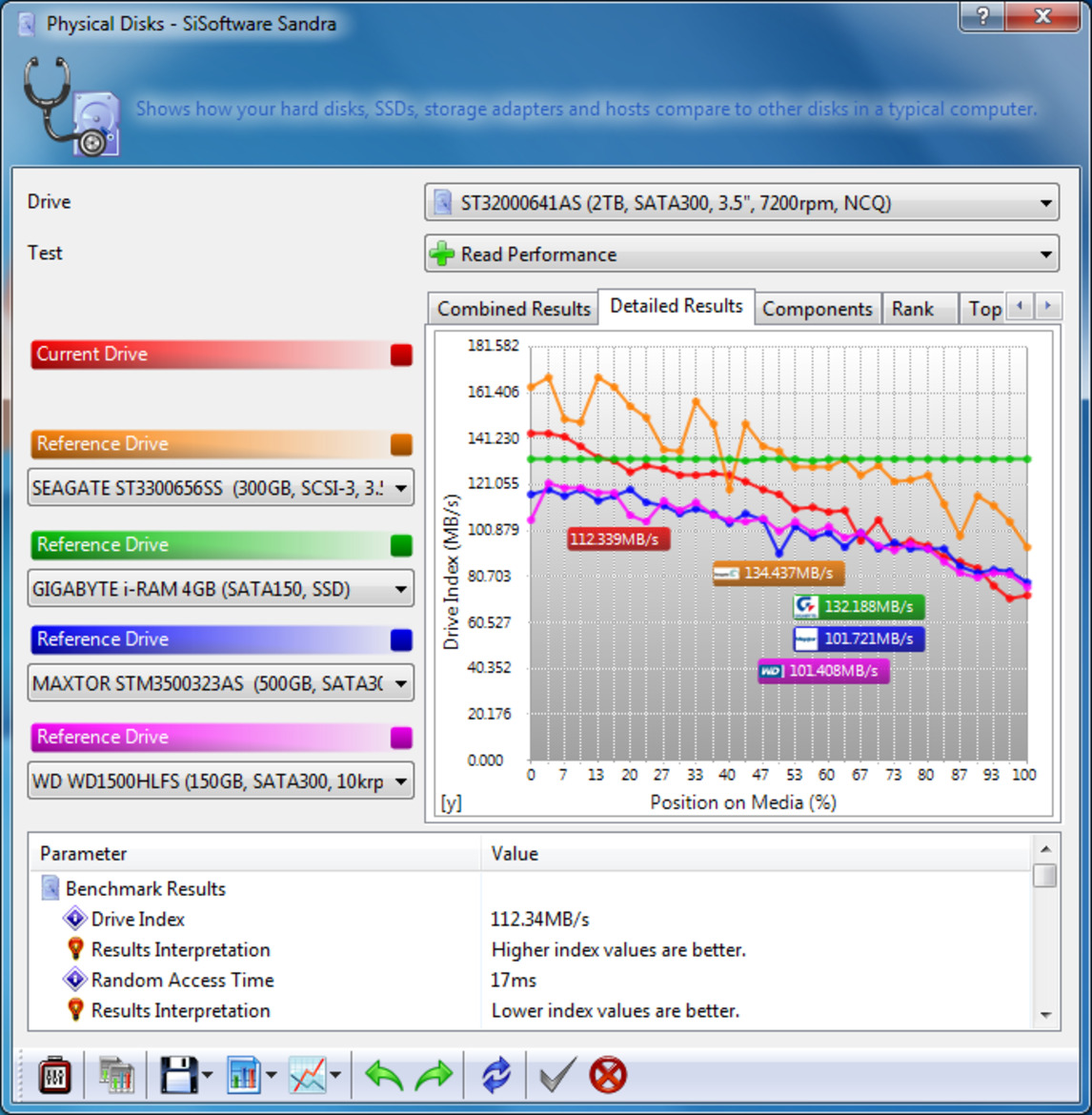1092x1115 pixels.
Task: Click the Parameter column header
Action: pos(255,853)
